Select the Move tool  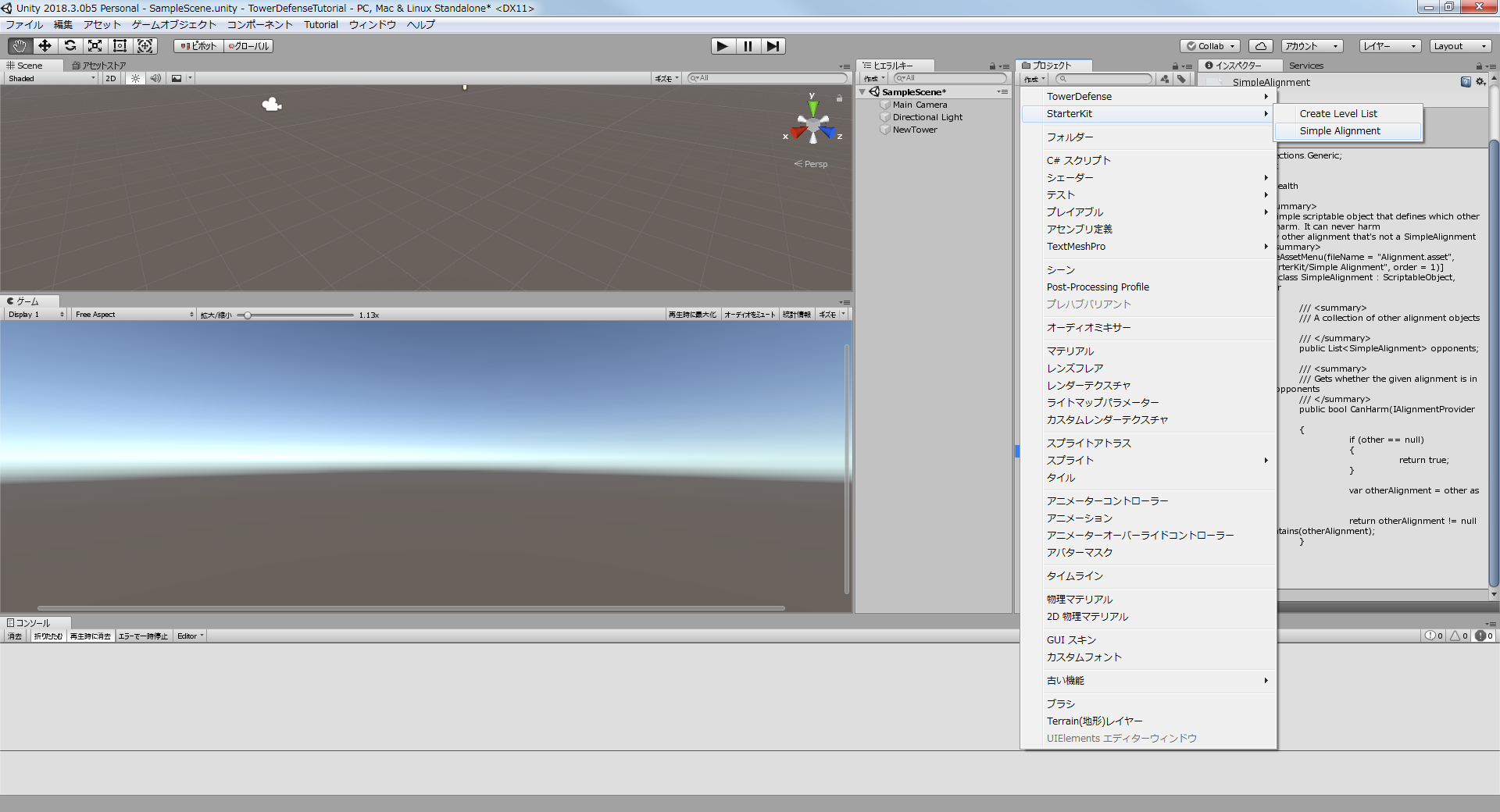(45, 46)
